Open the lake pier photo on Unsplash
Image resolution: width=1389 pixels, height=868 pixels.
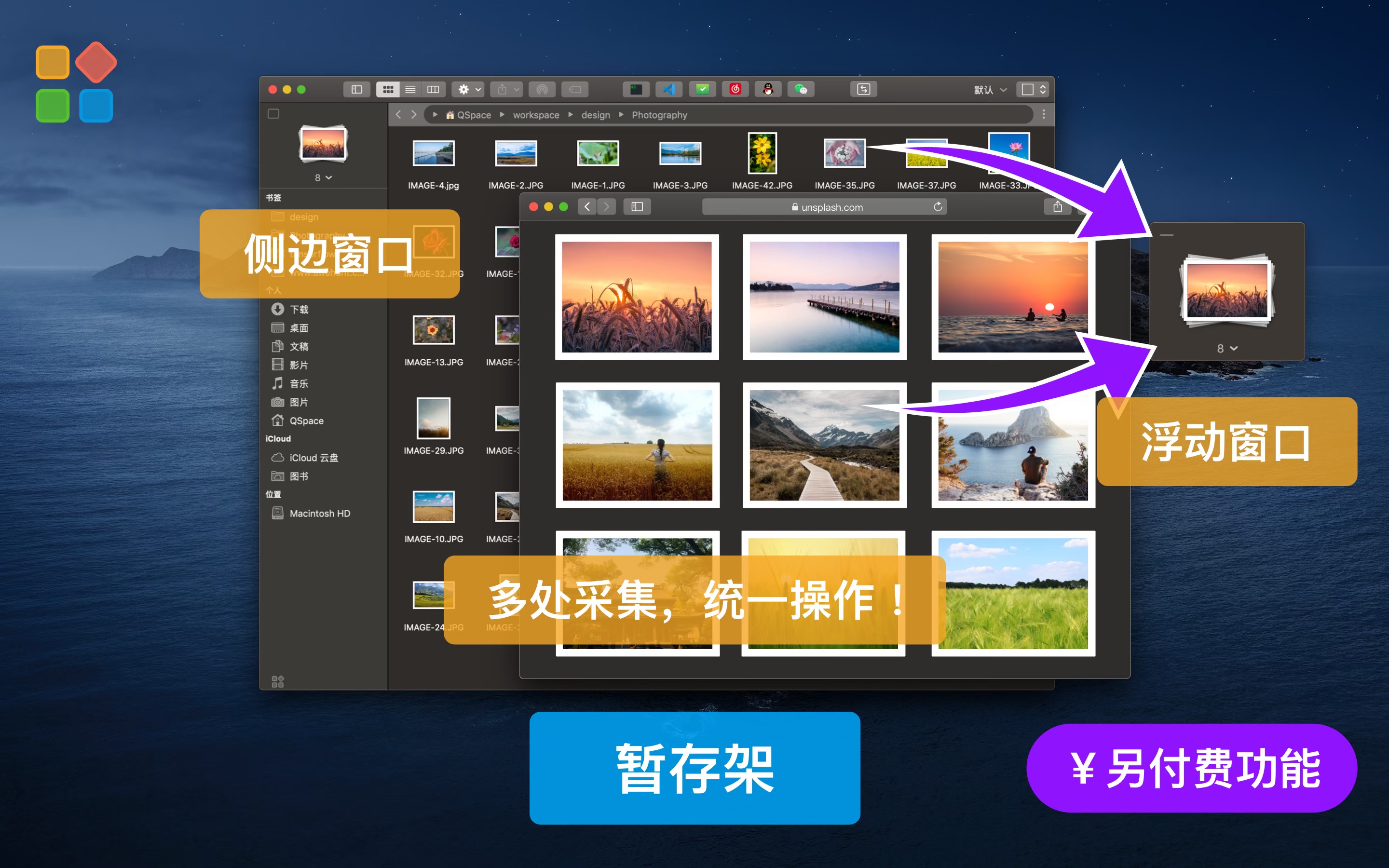click(824, 297)
